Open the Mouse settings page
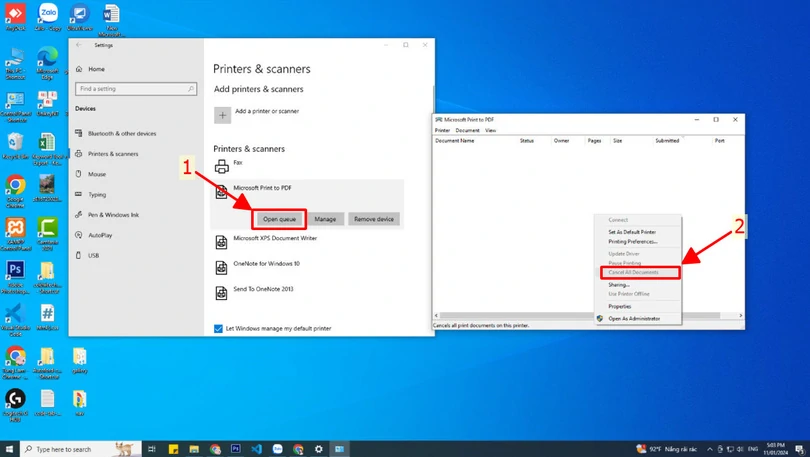The height and width of the screenshot is (457, 810). (x=96, y=174)
